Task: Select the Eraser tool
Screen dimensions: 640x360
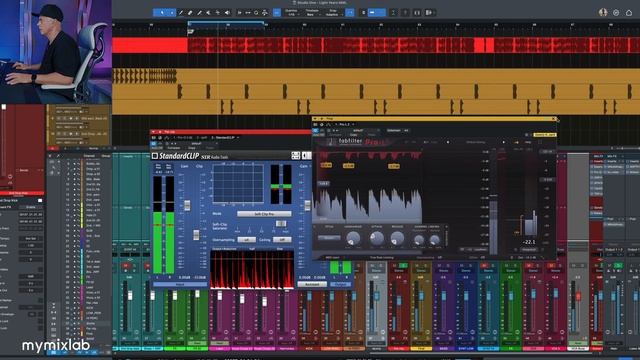Action: pos(190,13)
